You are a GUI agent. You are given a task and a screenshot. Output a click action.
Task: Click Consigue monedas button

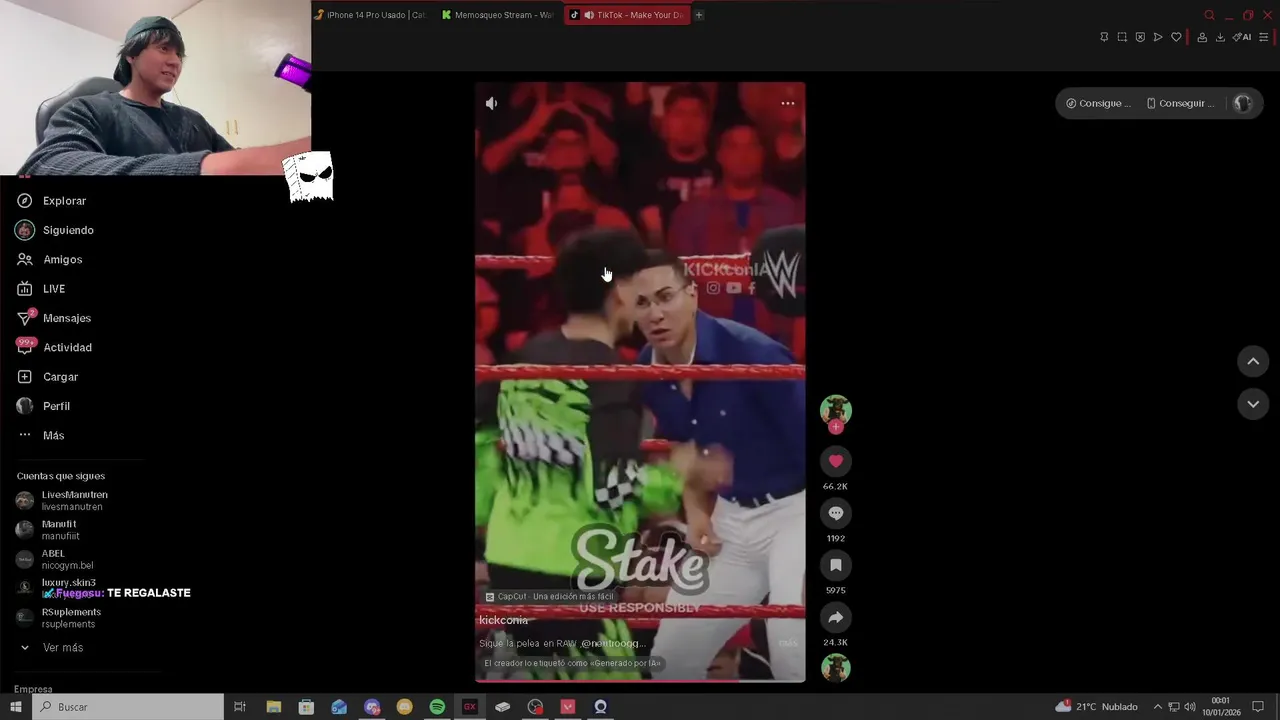tap(1098, 103)
